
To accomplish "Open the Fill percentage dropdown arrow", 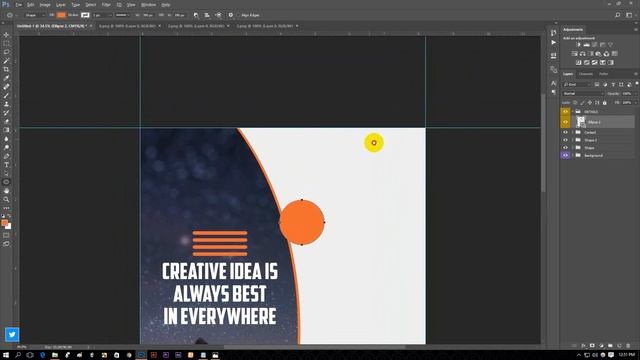I will point(635,102).
